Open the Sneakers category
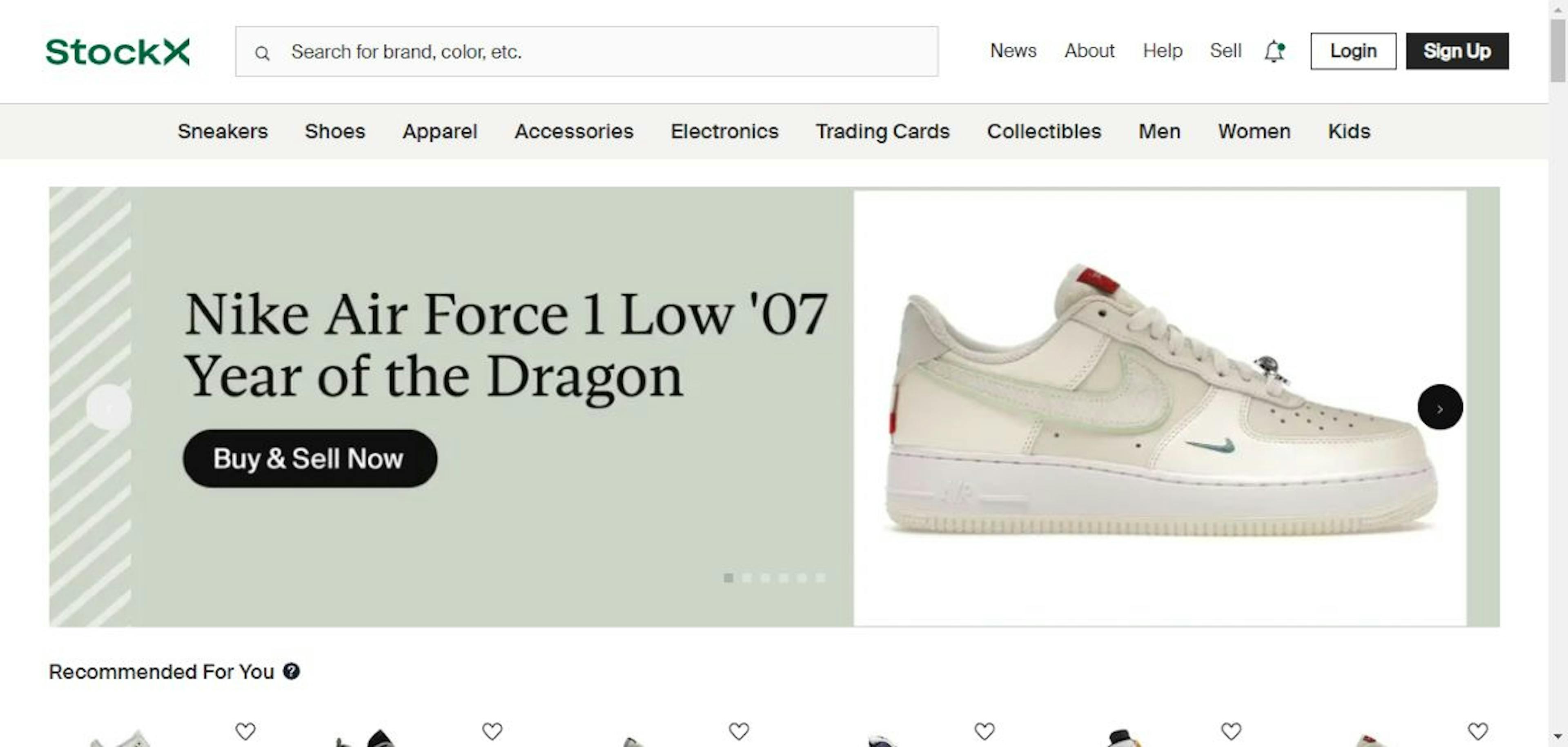 click(223, 131)
